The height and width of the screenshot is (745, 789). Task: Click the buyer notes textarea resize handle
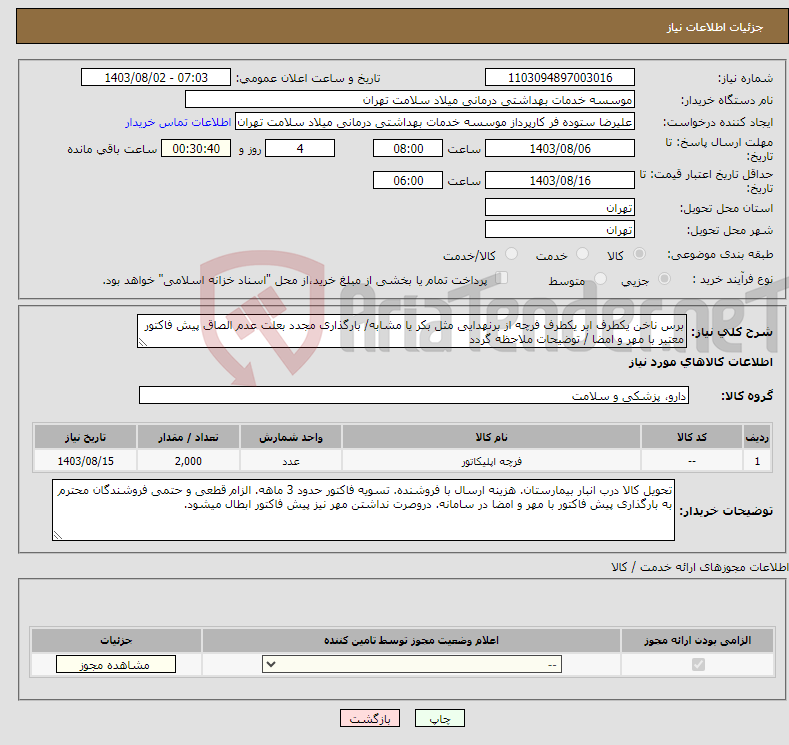point(58,536)
